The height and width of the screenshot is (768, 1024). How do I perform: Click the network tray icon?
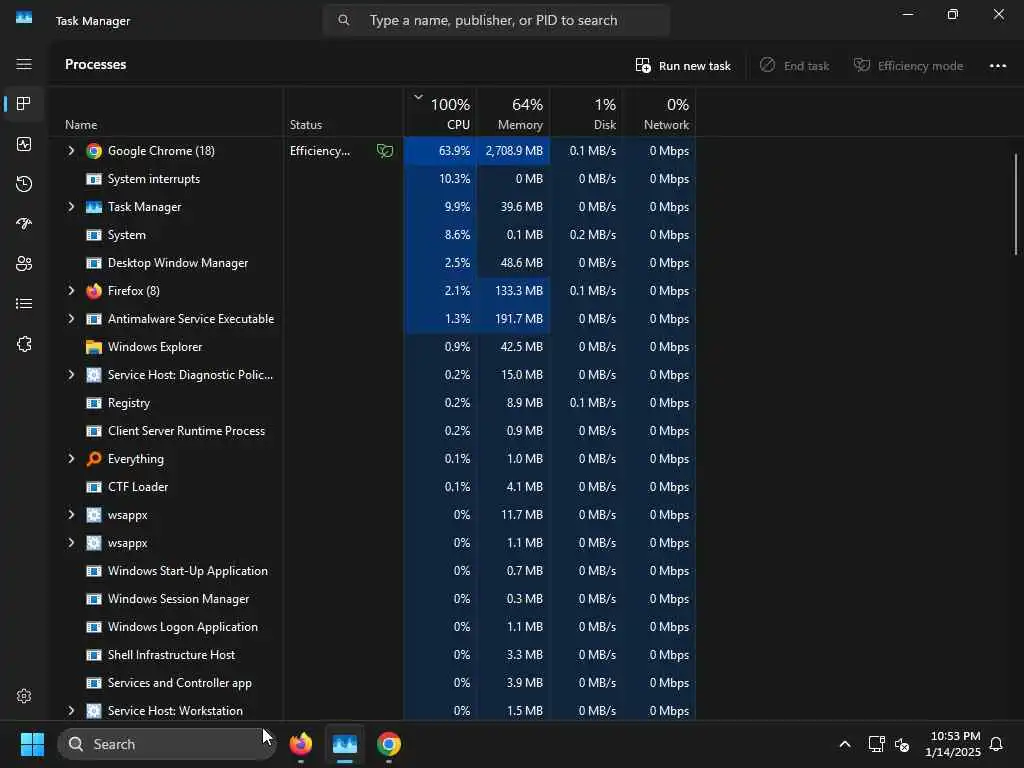(x=876, y=744)
